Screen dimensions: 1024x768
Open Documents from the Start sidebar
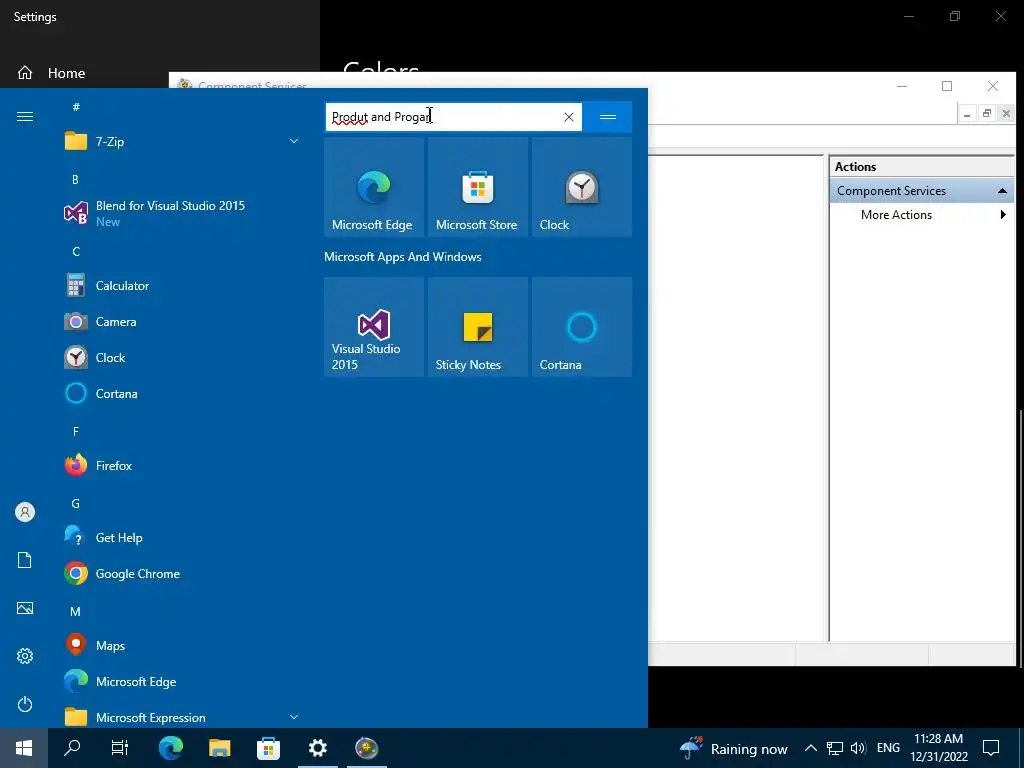pos(25,560)
